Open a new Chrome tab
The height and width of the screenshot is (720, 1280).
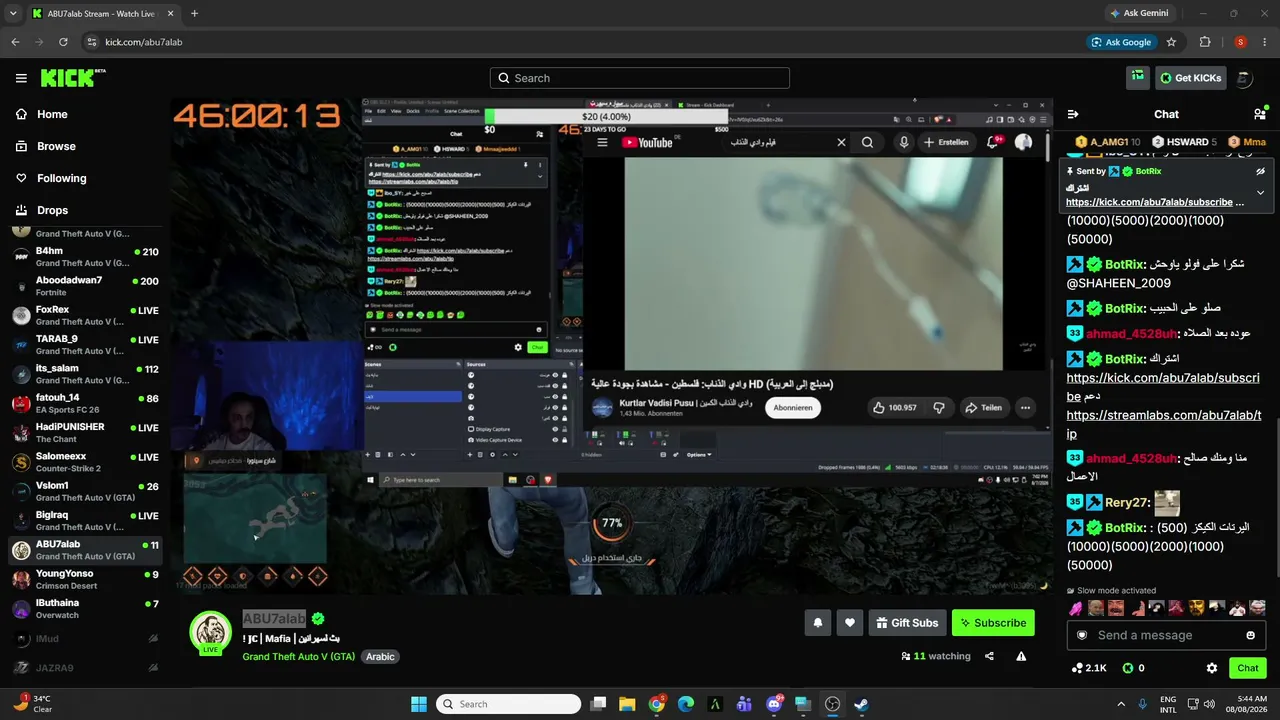[x=194, y=13]
